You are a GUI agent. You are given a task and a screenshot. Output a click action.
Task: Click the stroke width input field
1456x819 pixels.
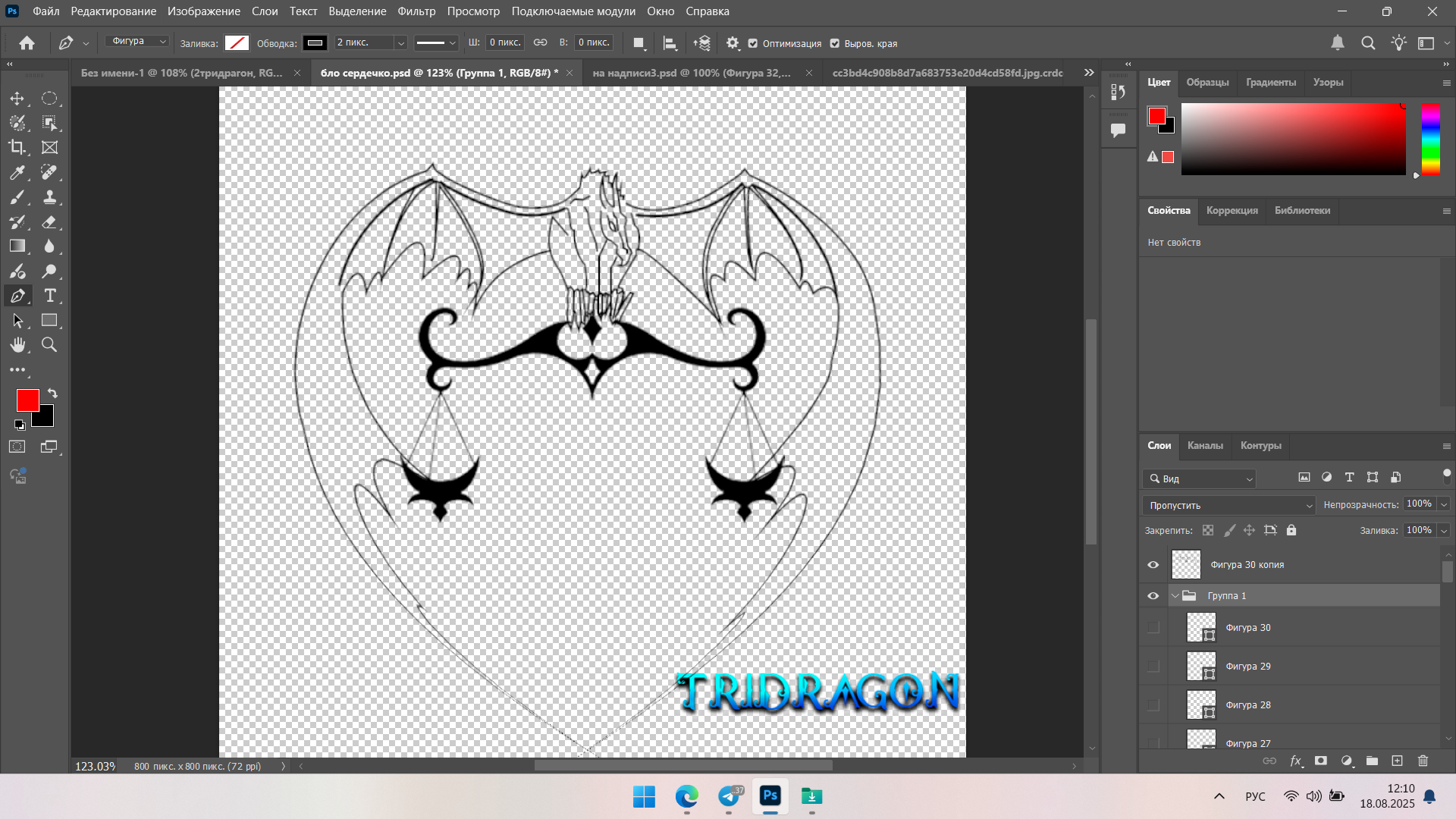click(364, 43)
